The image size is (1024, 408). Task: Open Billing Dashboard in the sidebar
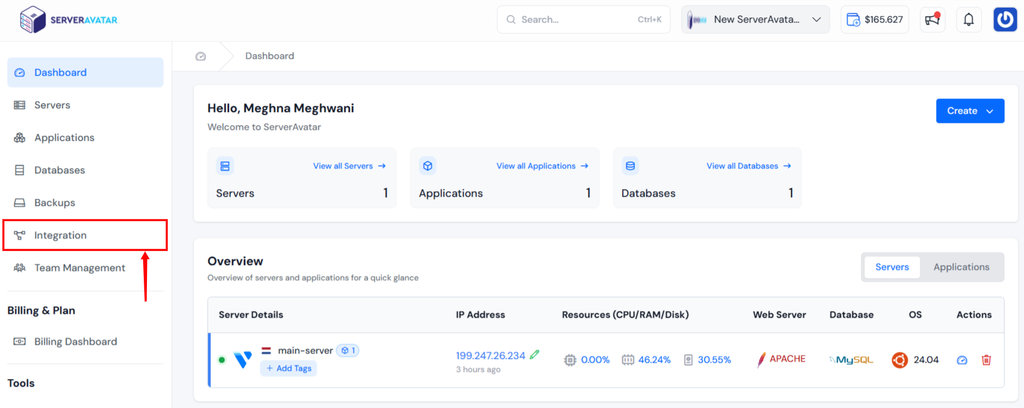86,341
